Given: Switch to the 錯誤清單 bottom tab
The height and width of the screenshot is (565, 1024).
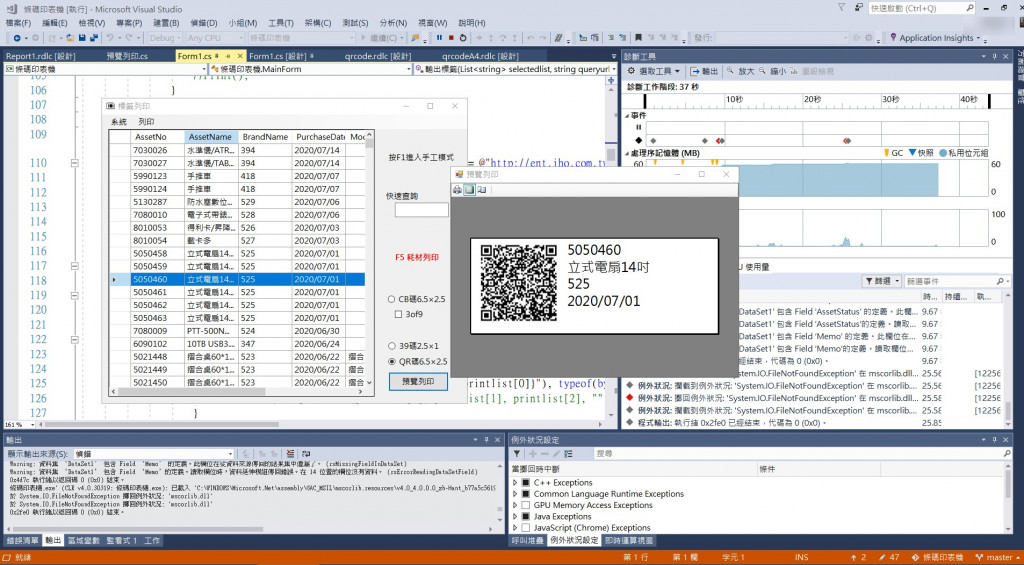Looking at the screenshot, I should click(22, 540).
